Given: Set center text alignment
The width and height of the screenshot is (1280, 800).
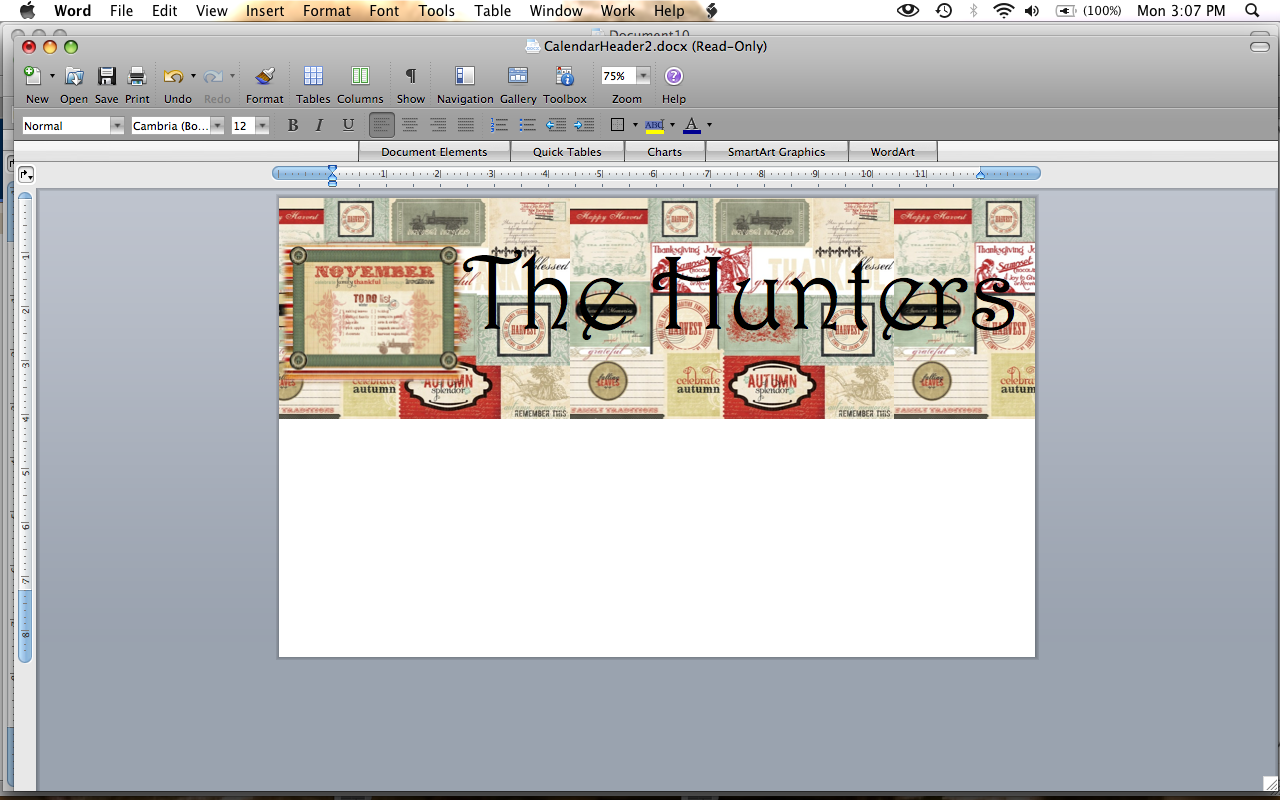Looking at the screenshot, I should click(410, 125).
